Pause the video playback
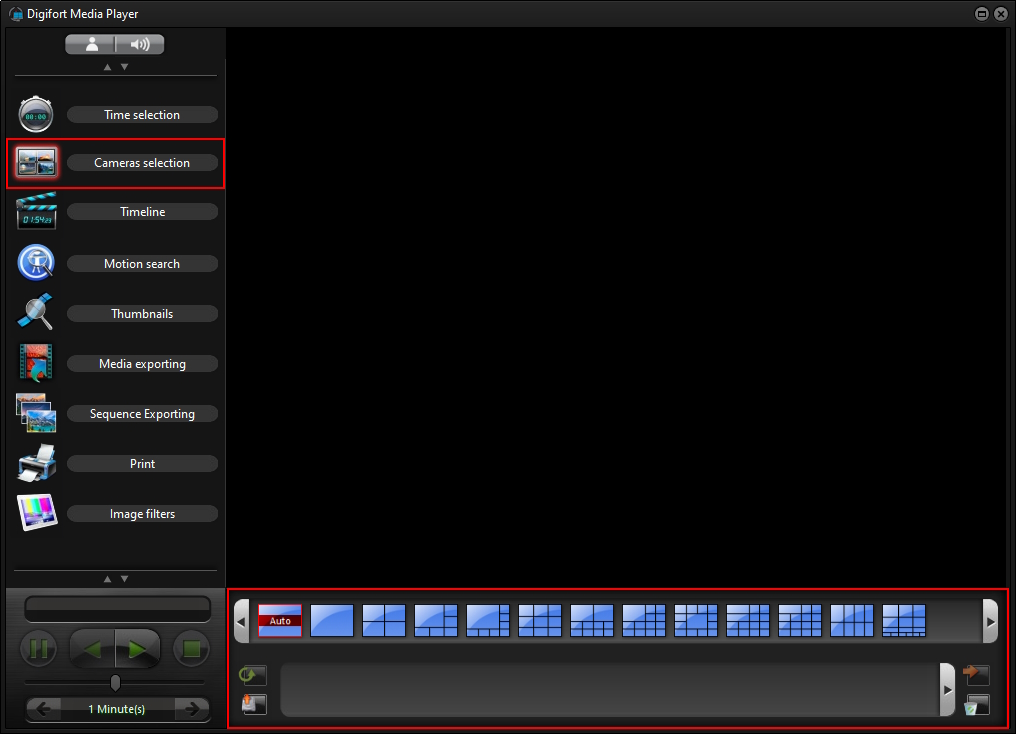 click(39, 648)
